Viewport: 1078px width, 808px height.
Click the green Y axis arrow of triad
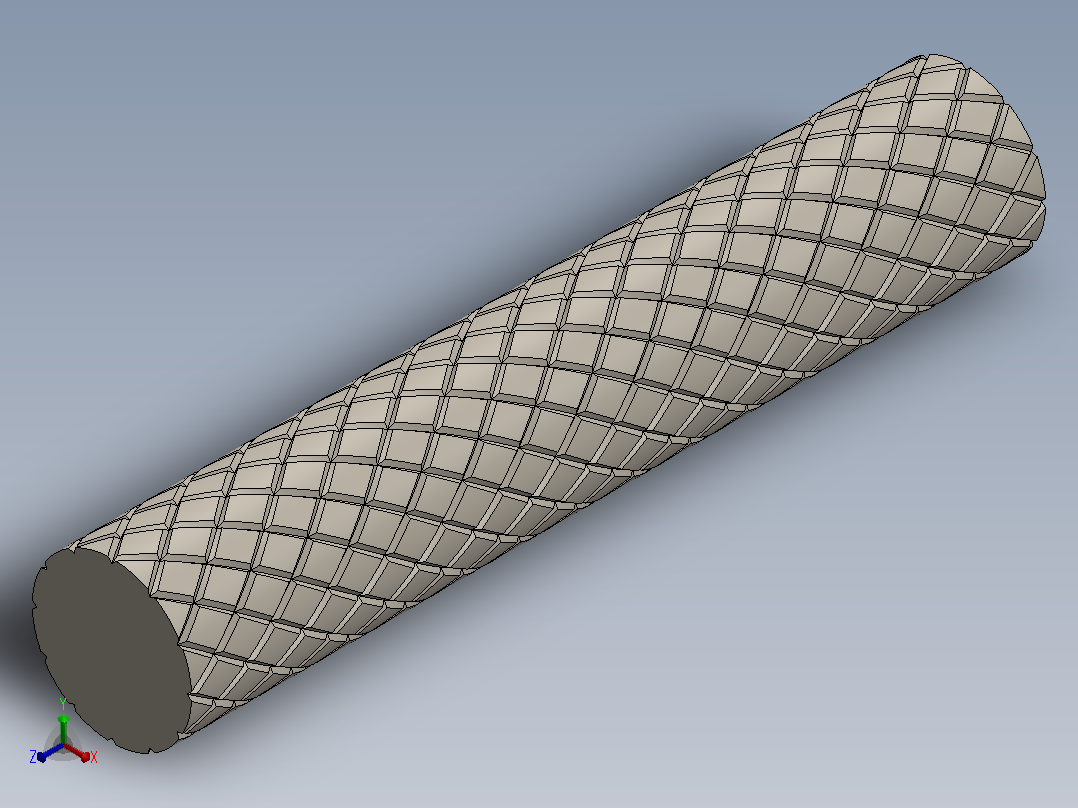click(x=63, y=727)
